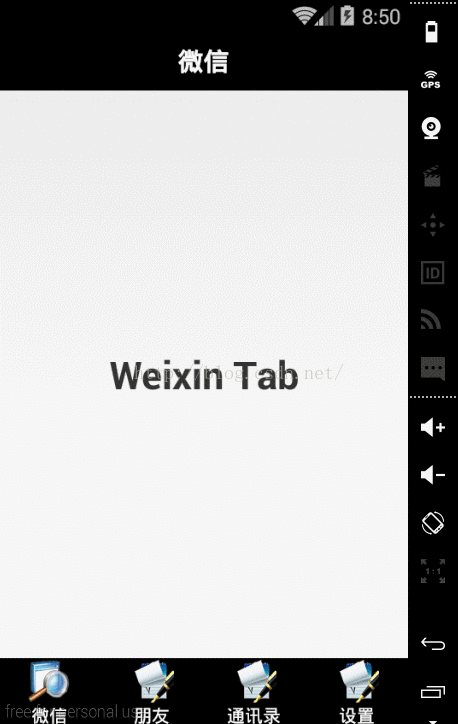
Task: Switch to the 设置 tab
Action: (x=357, y=691)
